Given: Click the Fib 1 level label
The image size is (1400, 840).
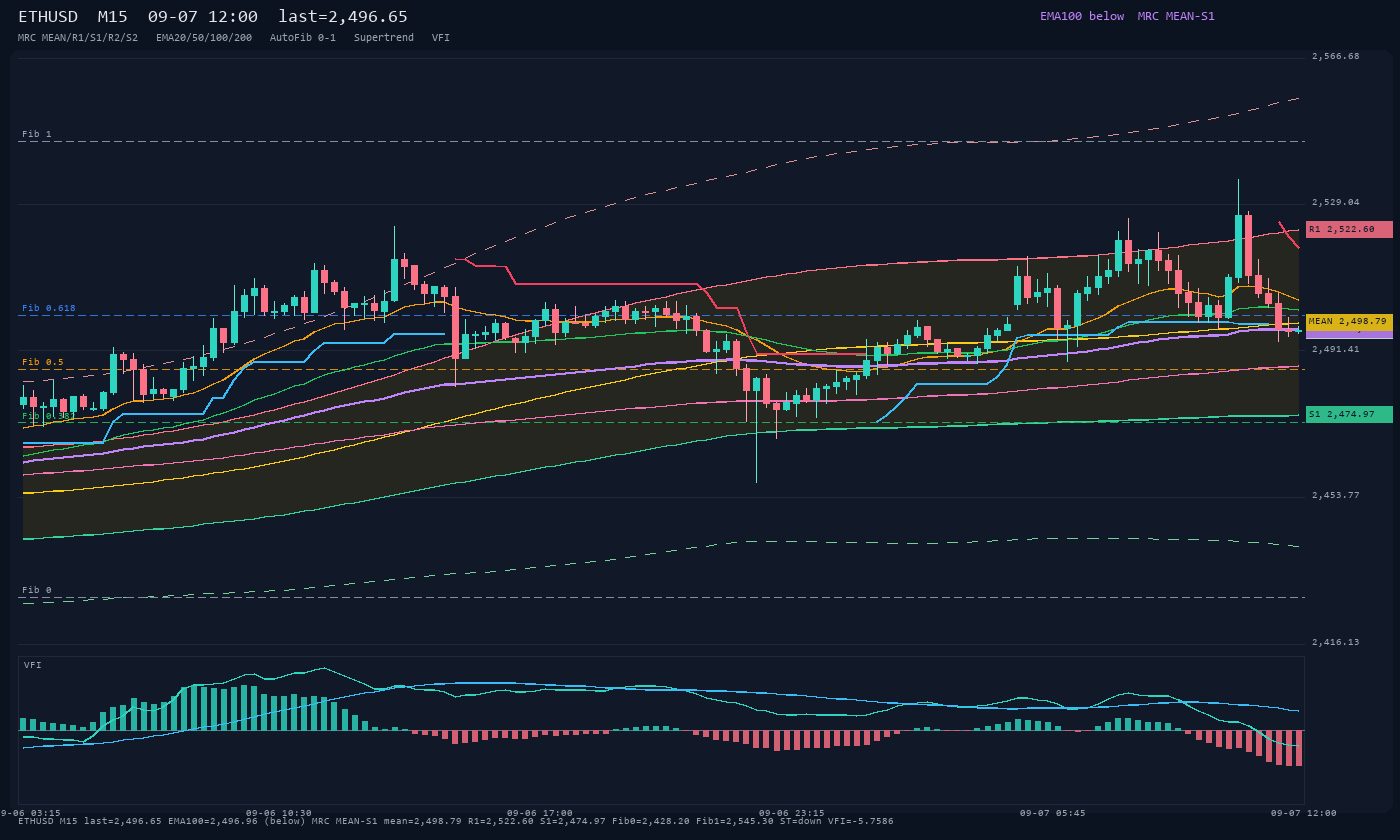Looking at the screenshot, I should click(37, 134).
